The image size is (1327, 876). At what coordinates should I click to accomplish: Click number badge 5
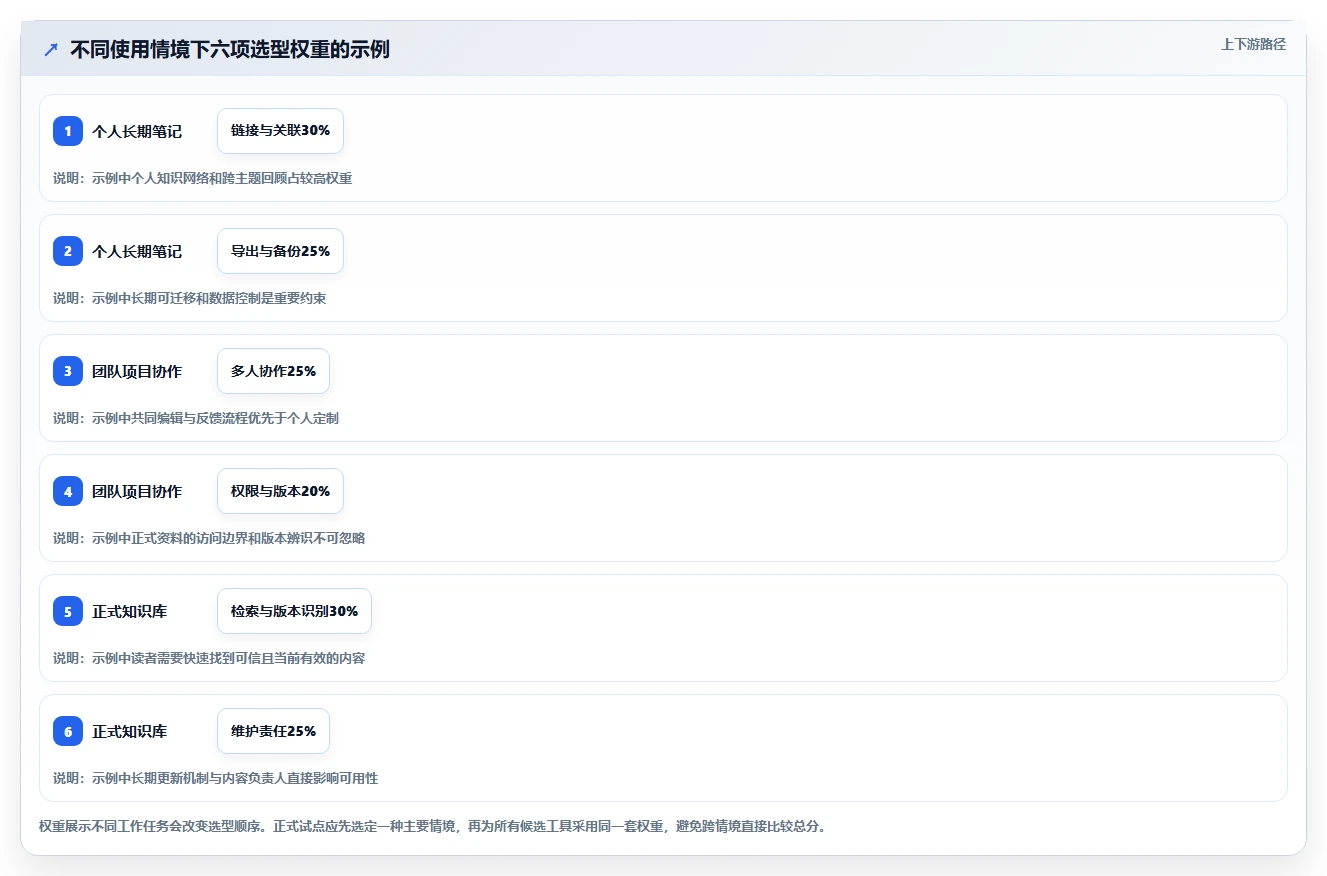point(68,611)
